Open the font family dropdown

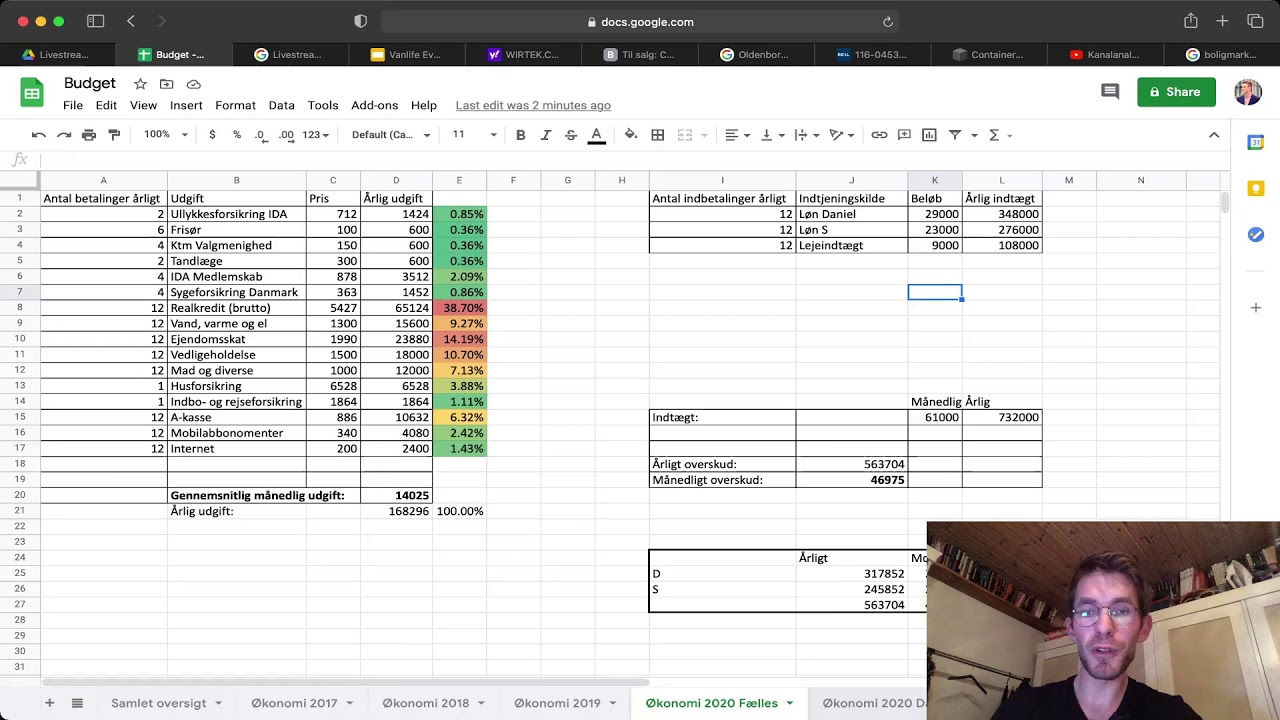(x=391, y=135)
